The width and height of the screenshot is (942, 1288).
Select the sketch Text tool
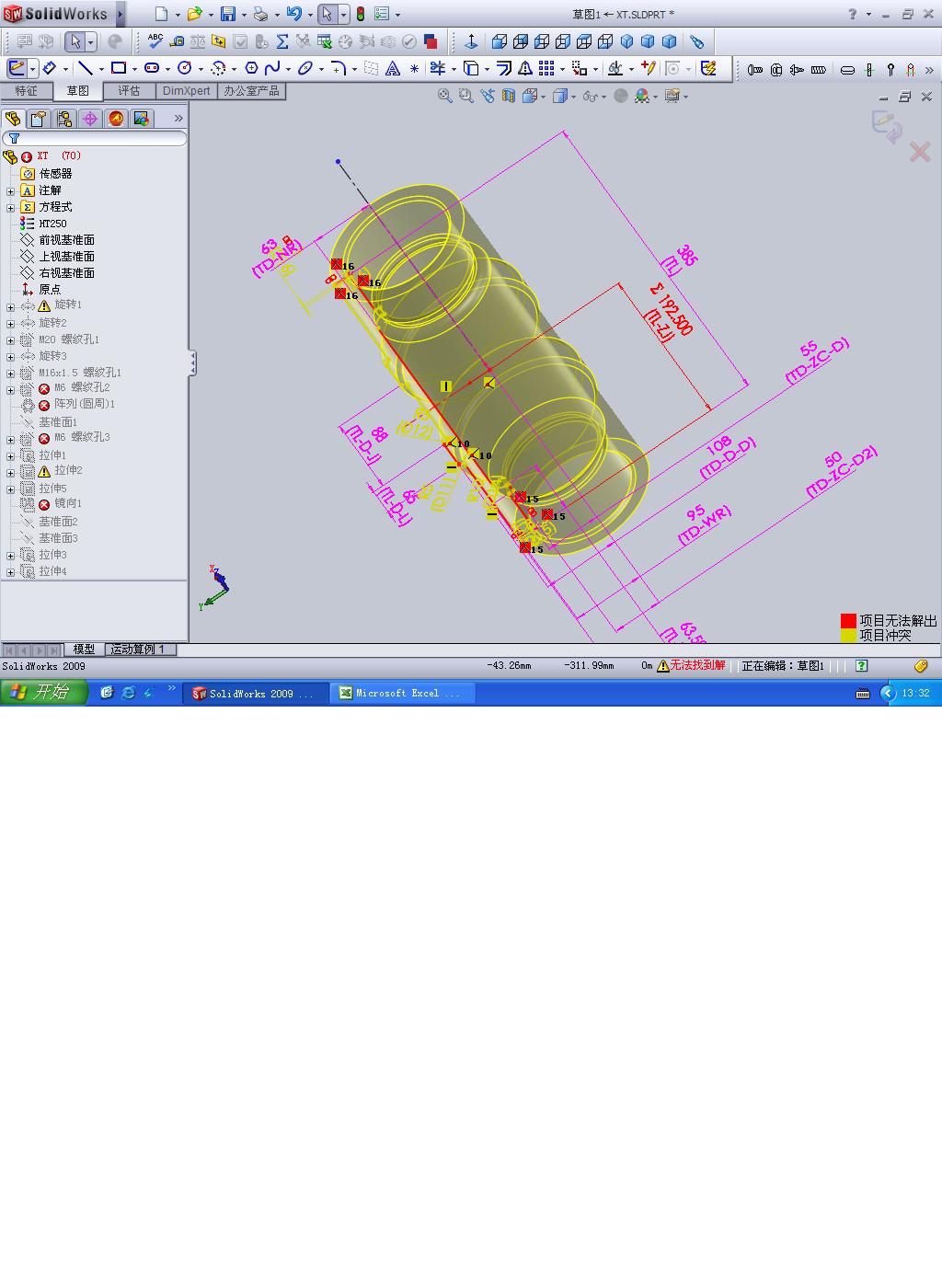pyautogui.click(x=393, y=68)
